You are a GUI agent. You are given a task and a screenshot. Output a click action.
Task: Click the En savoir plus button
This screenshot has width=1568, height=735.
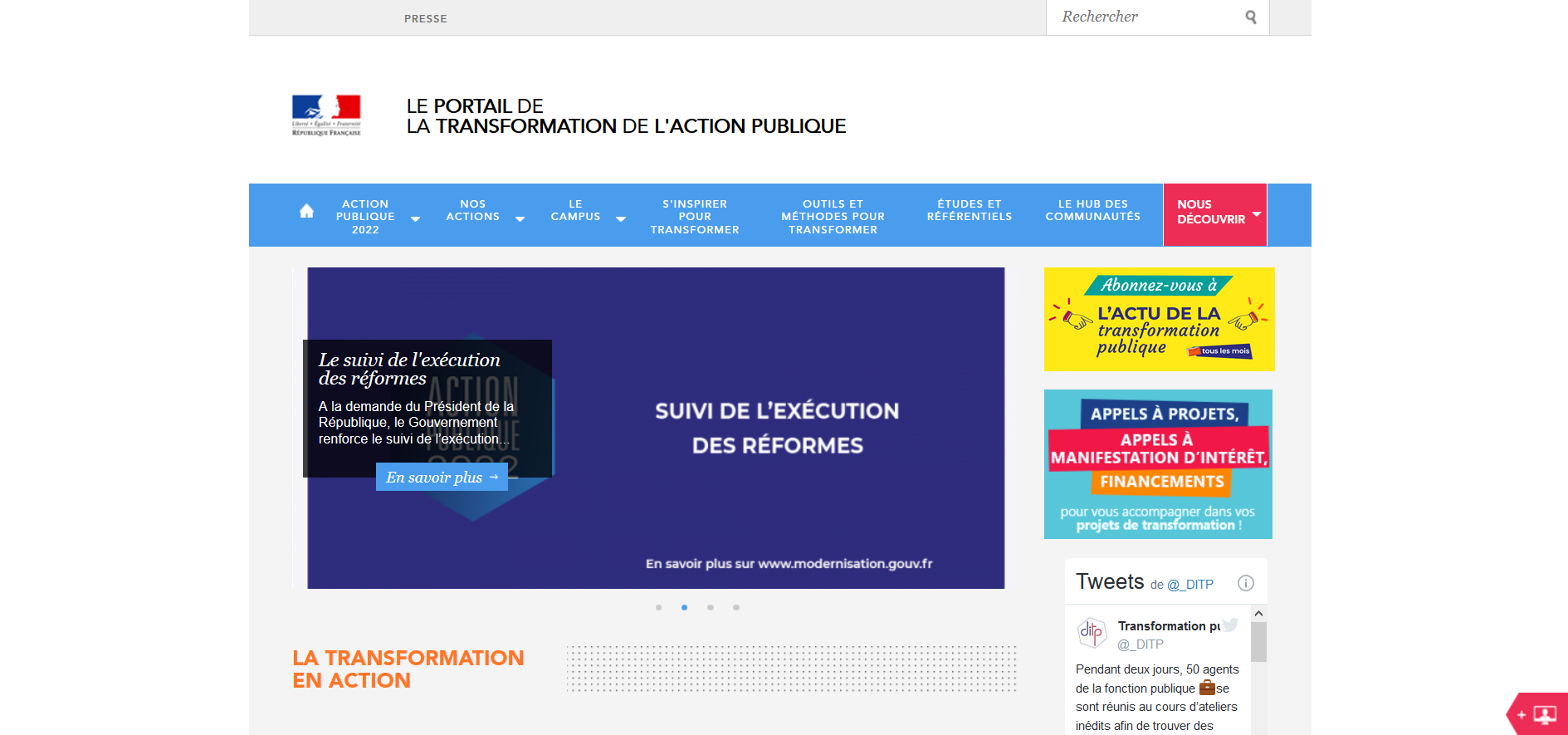click(x=442, y=477)
